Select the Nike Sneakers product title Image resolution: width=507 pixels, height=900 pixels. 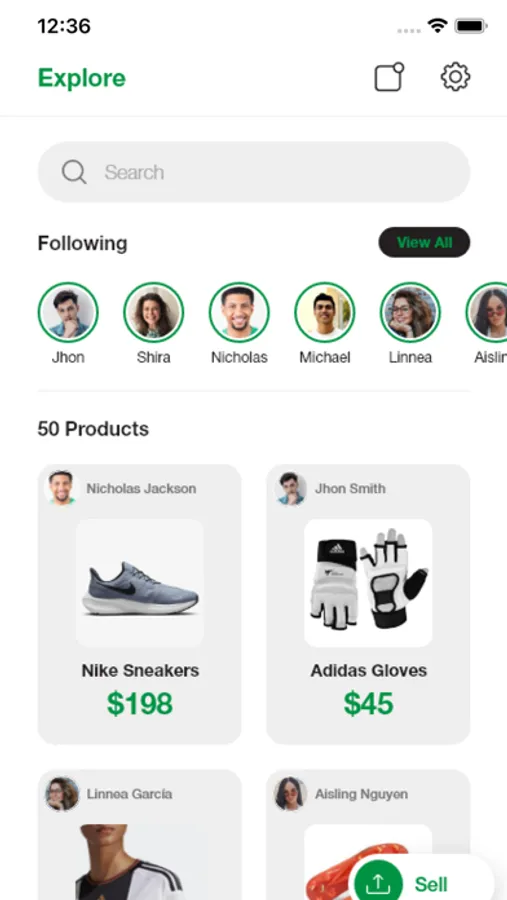[140, 670]
